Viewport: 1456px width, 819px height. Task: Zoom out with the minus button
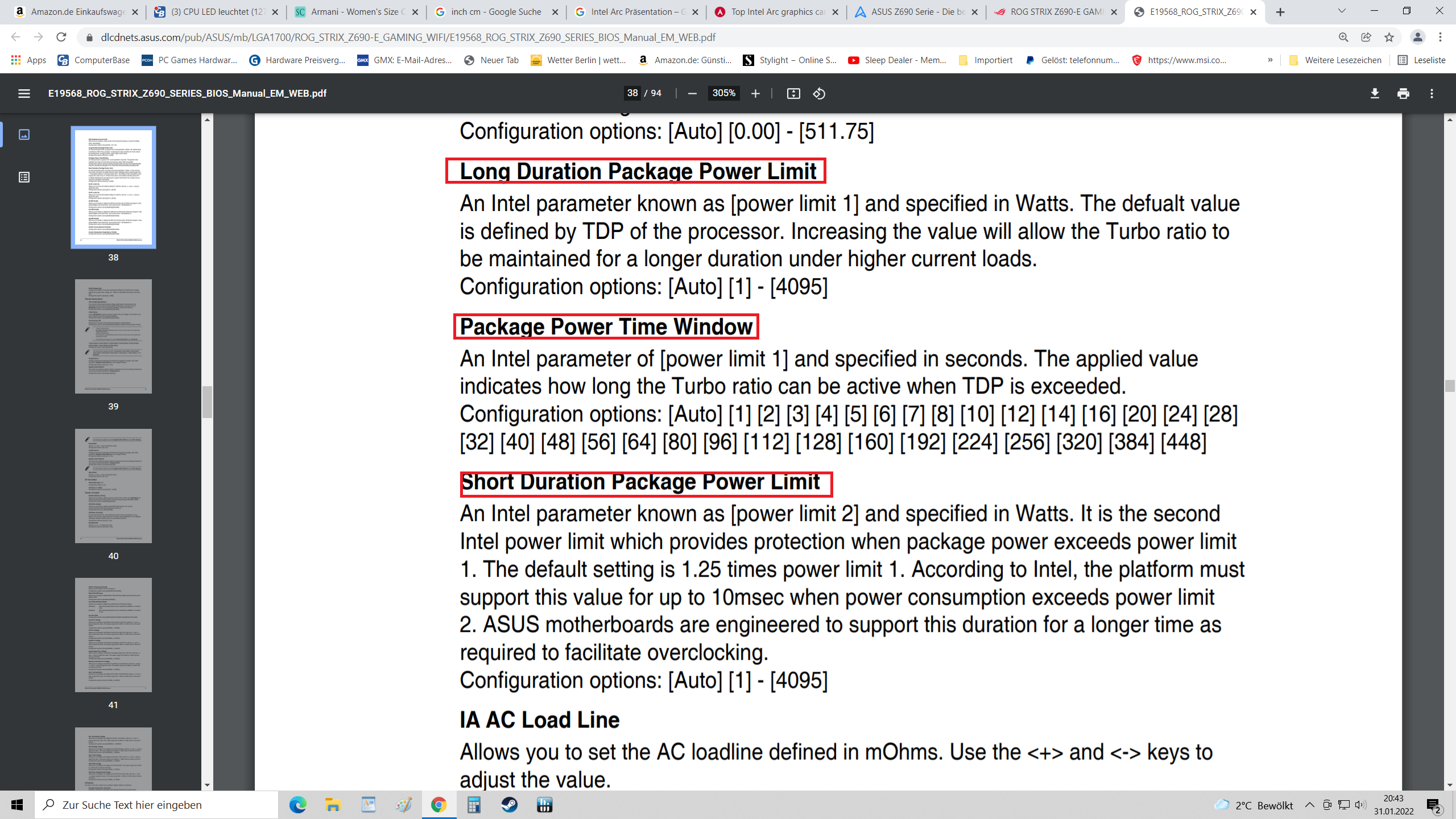pos(692,93)
